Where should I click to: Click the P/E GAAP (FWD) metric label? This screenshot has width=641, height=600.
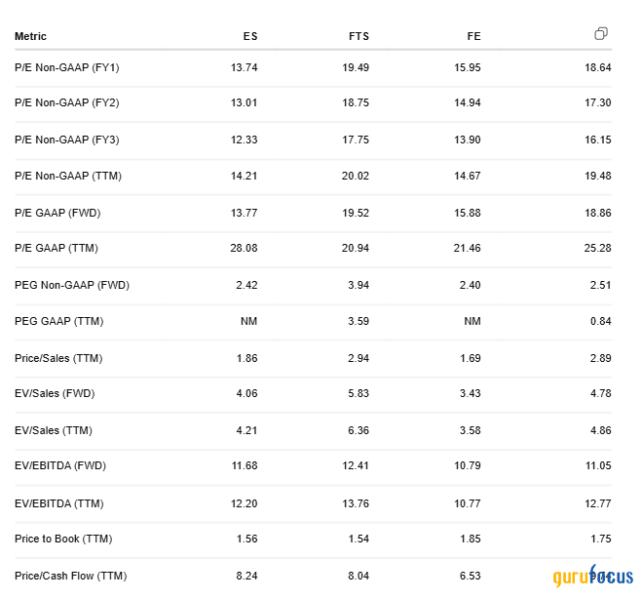click(58, 213)
